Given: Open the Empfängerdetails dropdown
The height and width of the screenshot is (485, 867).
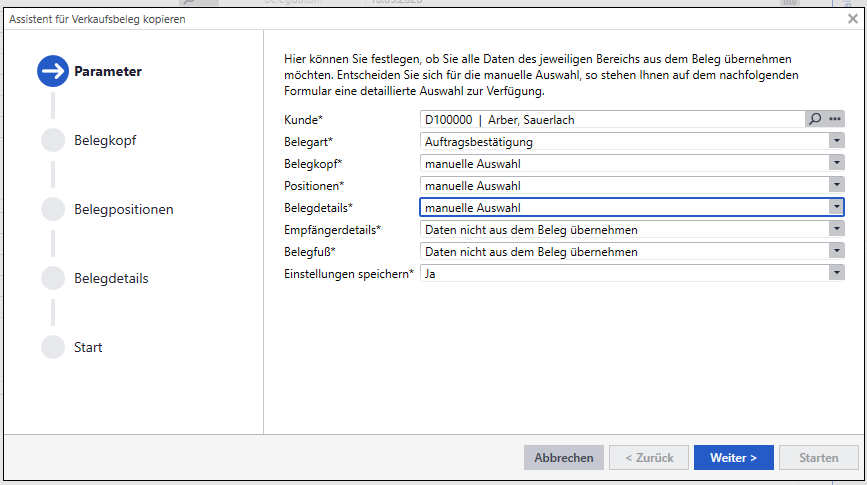Looking at the screenshot, I should 836,229.
